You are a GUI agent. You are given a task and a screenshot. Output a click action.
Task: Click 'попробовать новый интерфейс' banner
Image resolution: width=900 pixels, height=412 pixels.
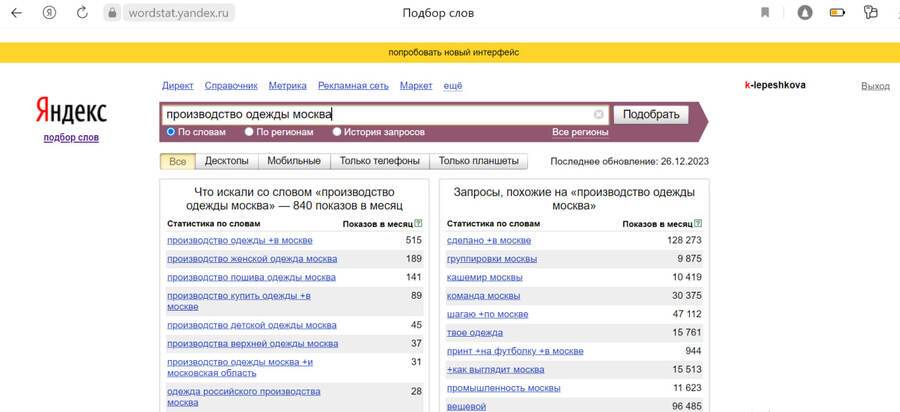[x=453, y=52]
